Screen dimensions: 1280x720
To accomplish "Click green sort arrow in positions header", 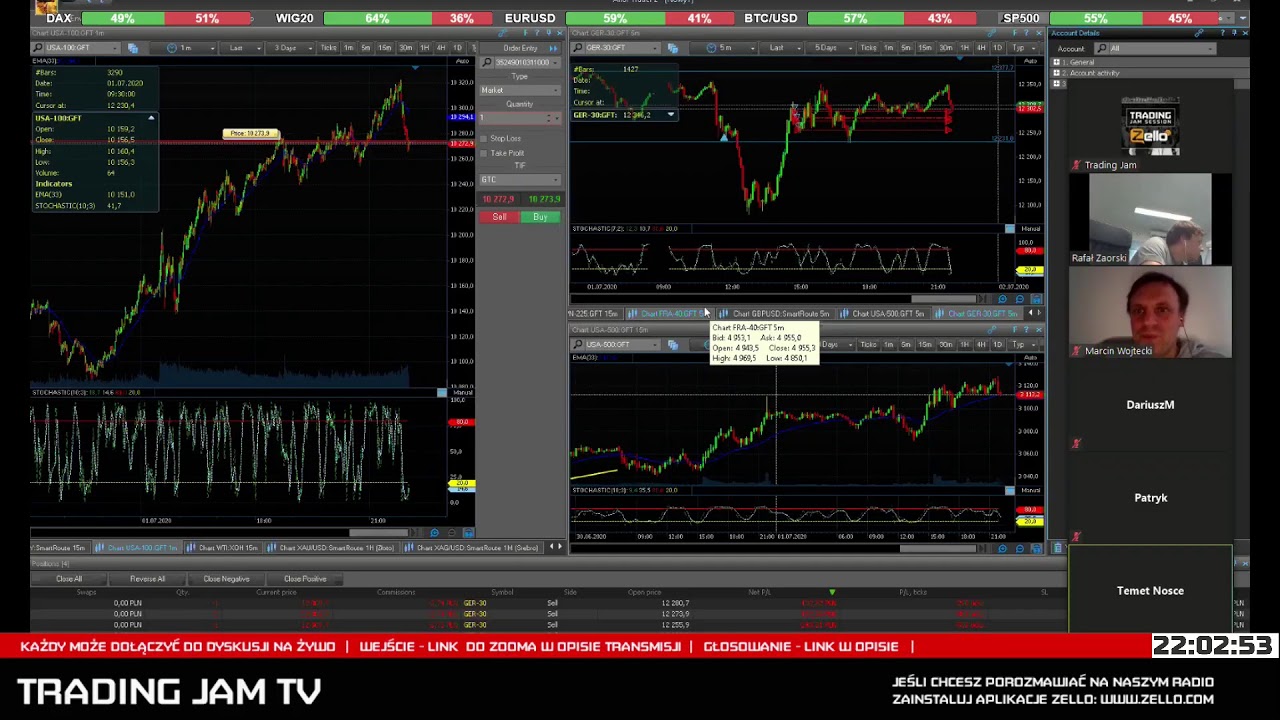I will pos(831,592).
